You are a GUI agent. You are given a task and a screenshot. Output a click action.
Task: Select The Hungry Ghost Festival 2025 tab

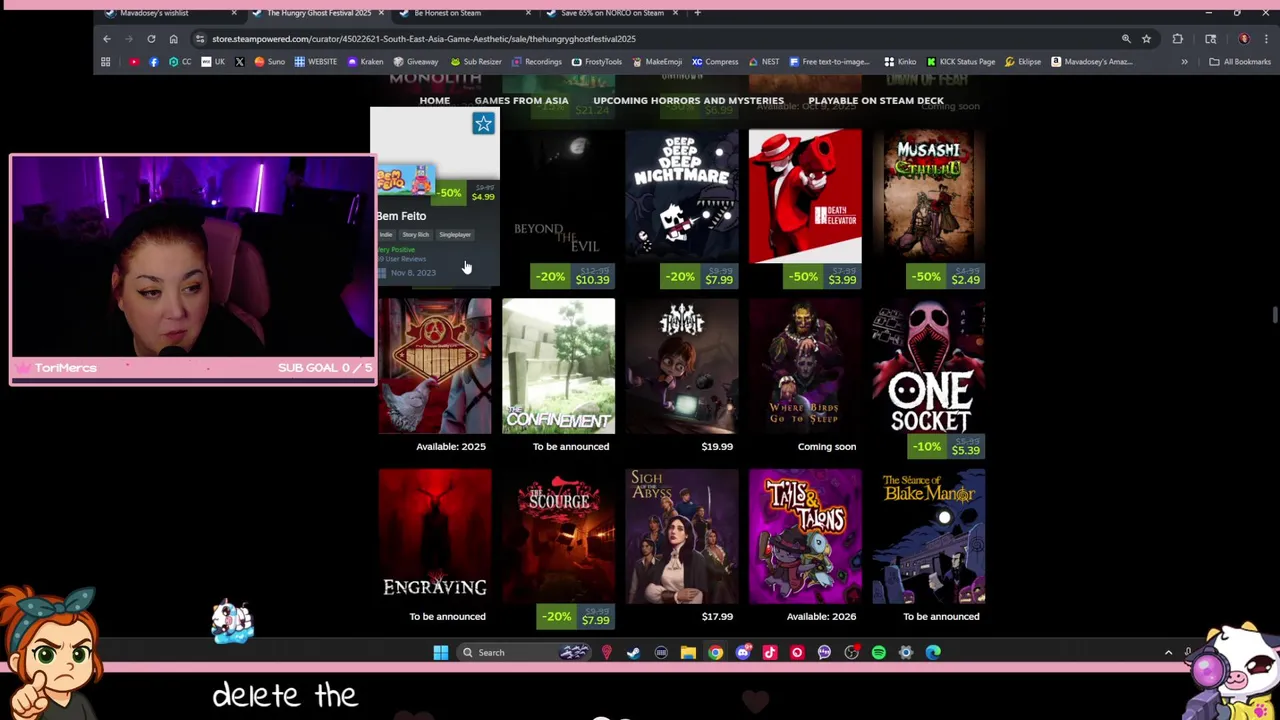click(x=316, y=13)
